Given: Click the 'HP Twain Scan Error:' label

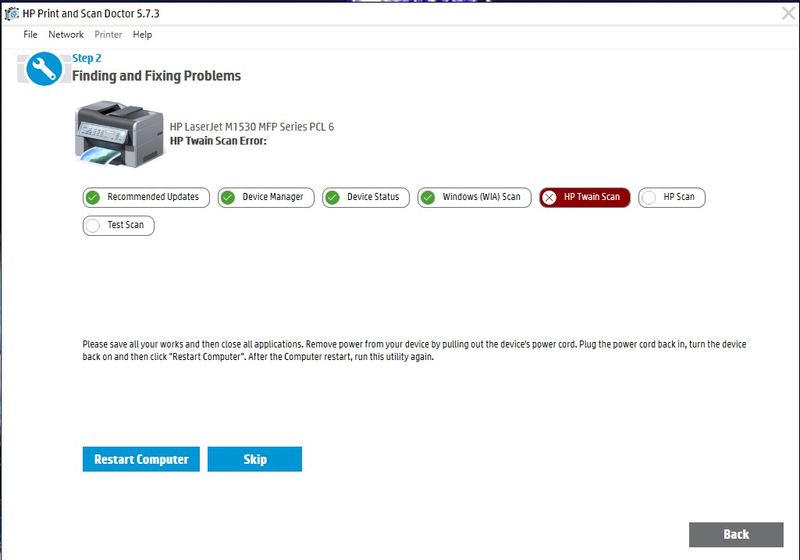Looking at the screenshot, I should click(x=218, y=141).
